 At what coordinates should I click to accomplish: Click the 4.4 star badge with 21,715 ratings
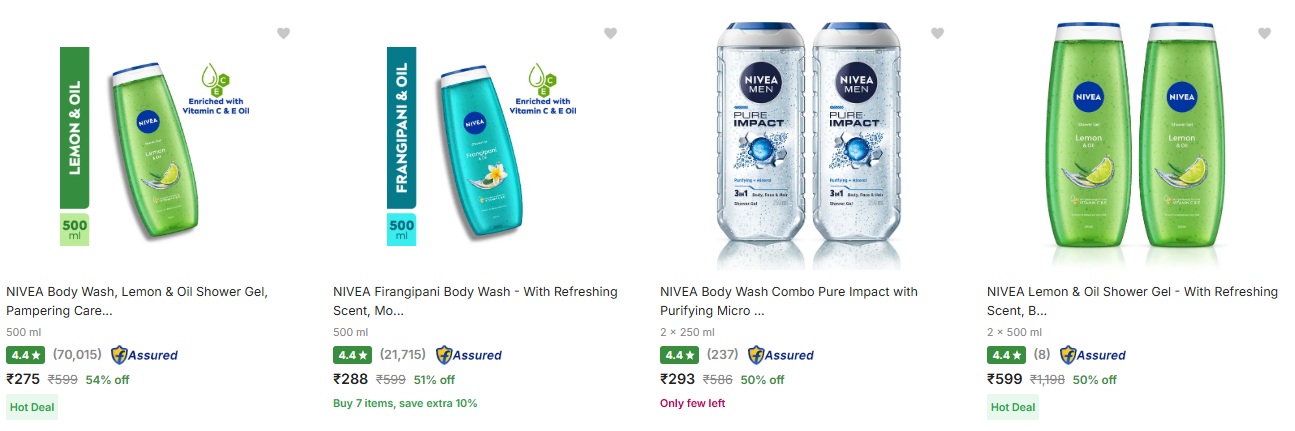point(353,355)
